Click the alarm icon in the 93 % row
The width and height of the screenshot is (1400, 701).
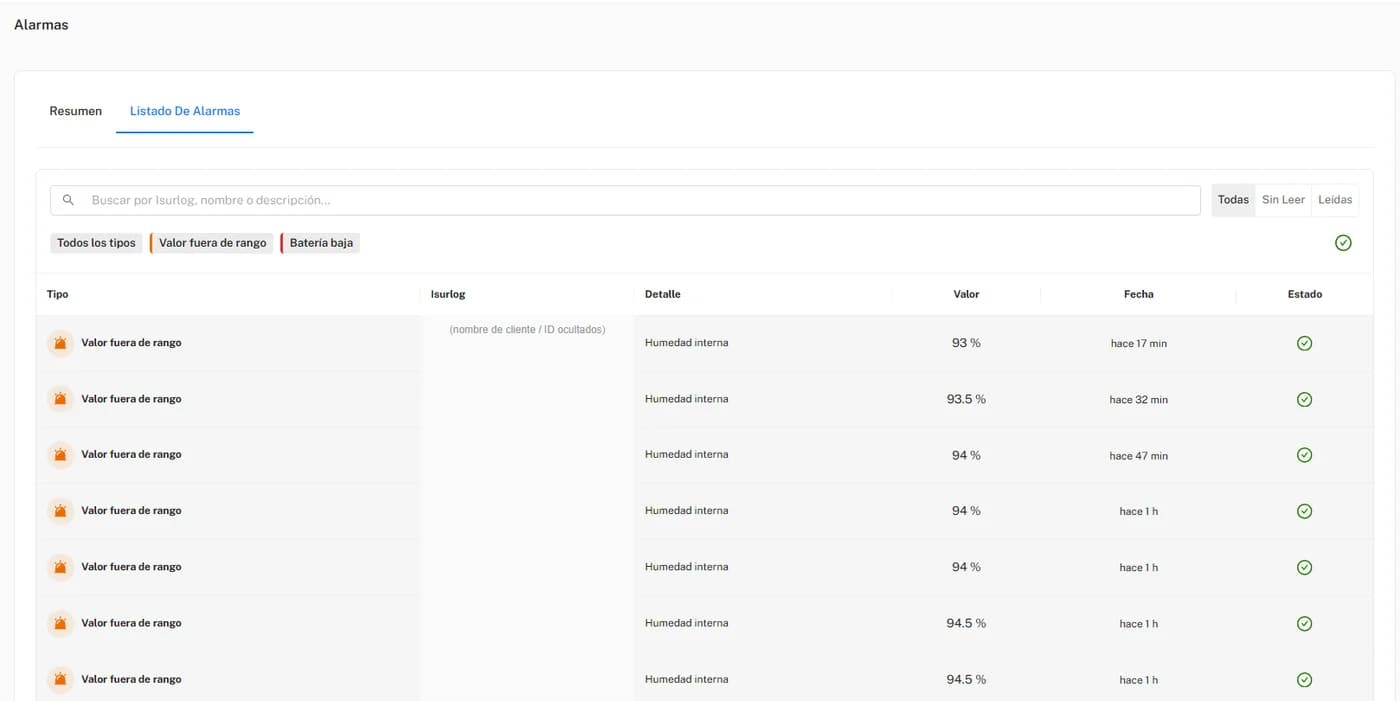[x=60, y=343]
